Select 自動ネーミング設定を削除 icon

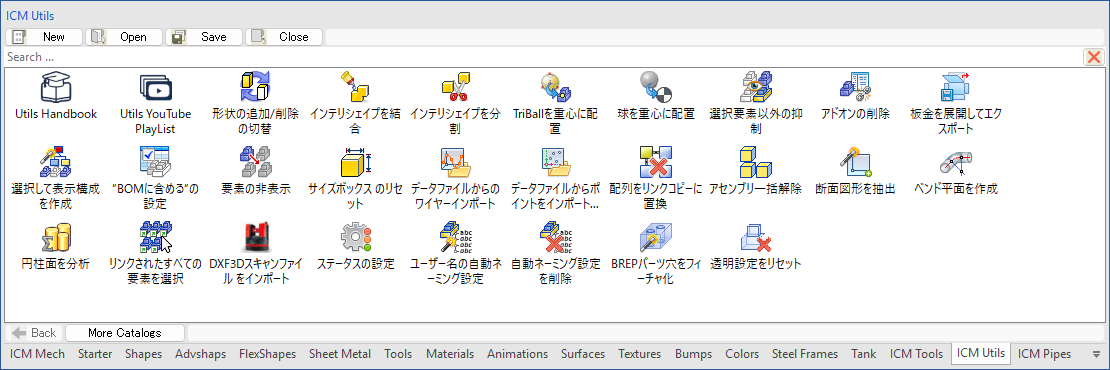click(x=556, y=238)
